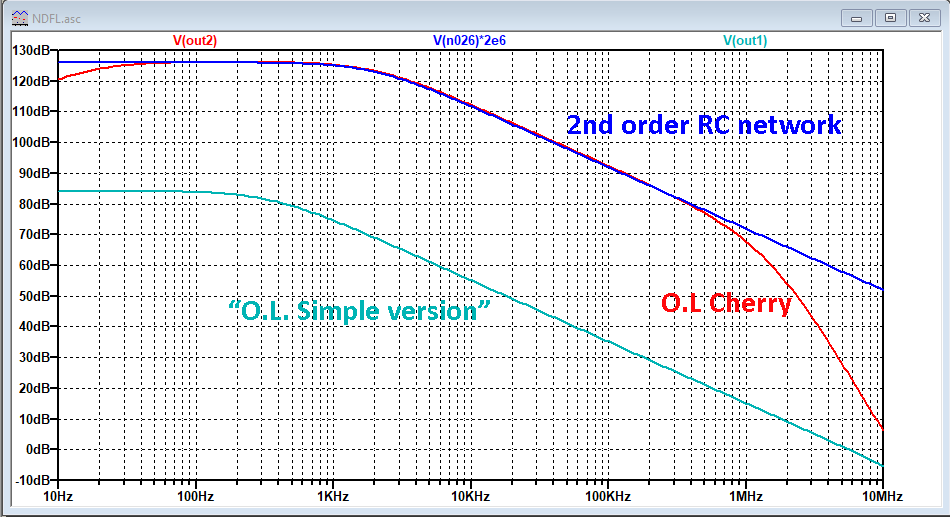Click the 100Hz horizontal axis label
950x517 pixels.
tap(195, 497)
